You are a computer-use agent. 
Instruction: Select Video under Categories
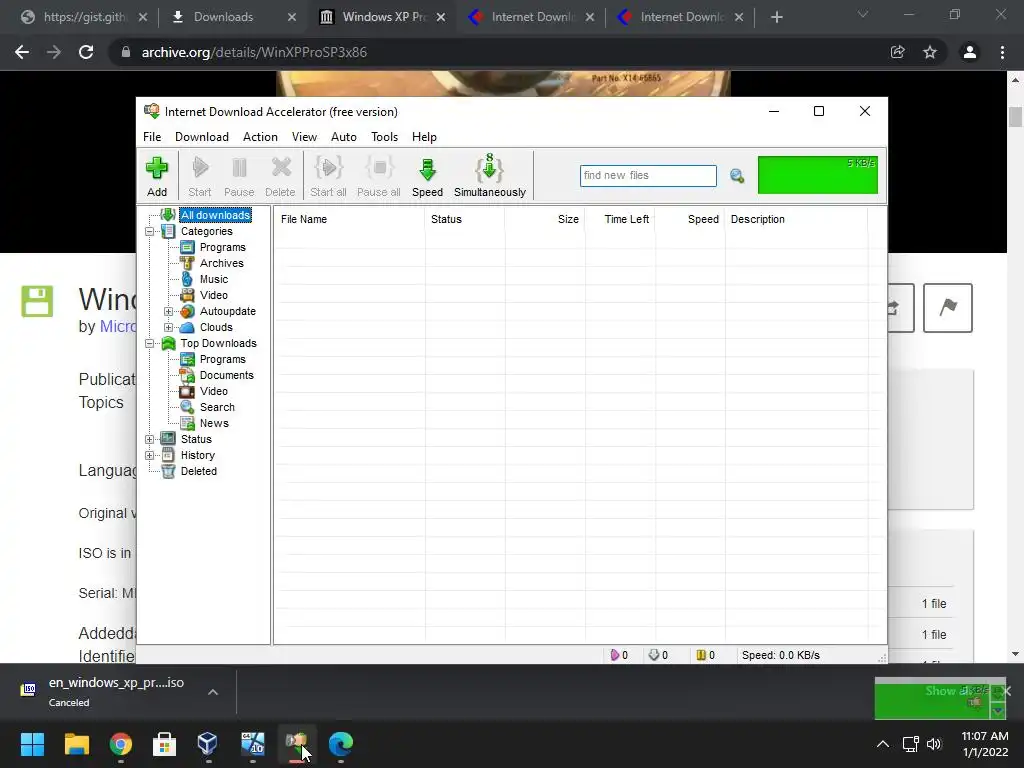click(x=214, y=295)
